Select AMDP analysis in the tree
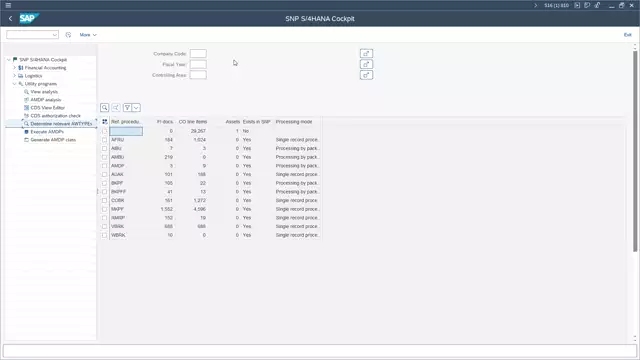The image size is (640, 360). point(46,100)
